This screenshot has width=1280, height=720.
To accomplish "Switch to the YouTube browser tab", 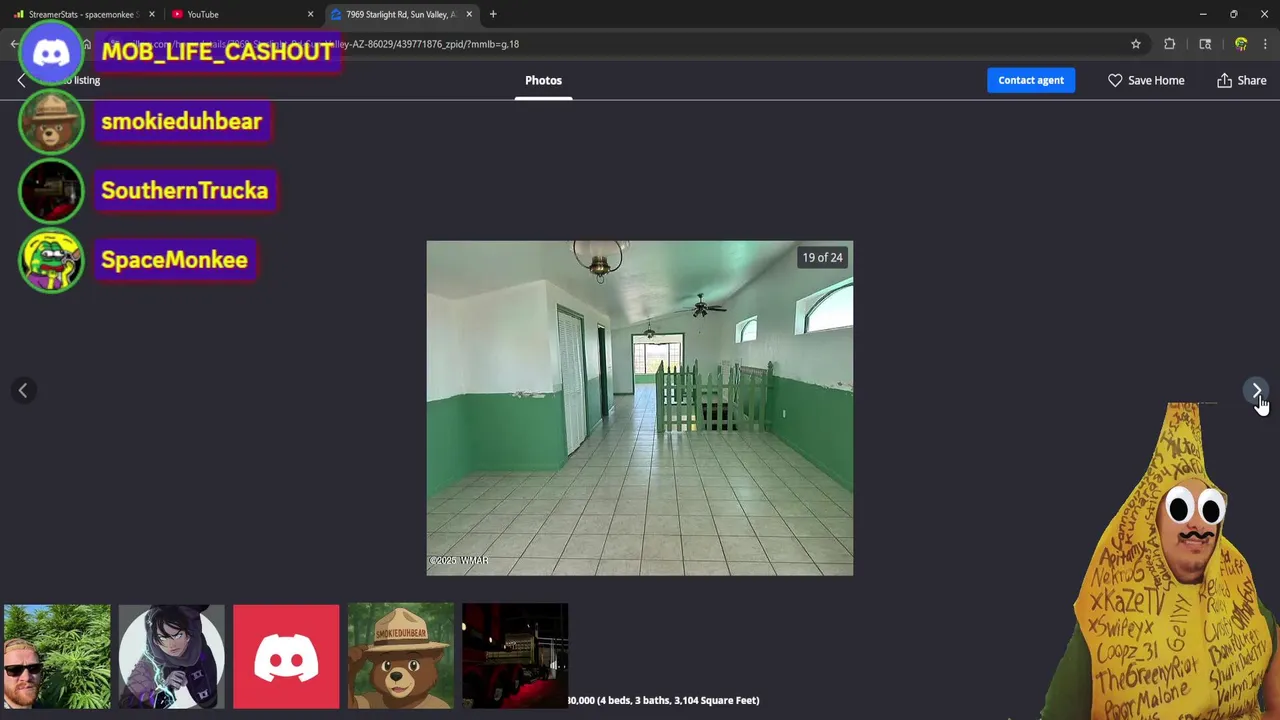I will (240, 14).
